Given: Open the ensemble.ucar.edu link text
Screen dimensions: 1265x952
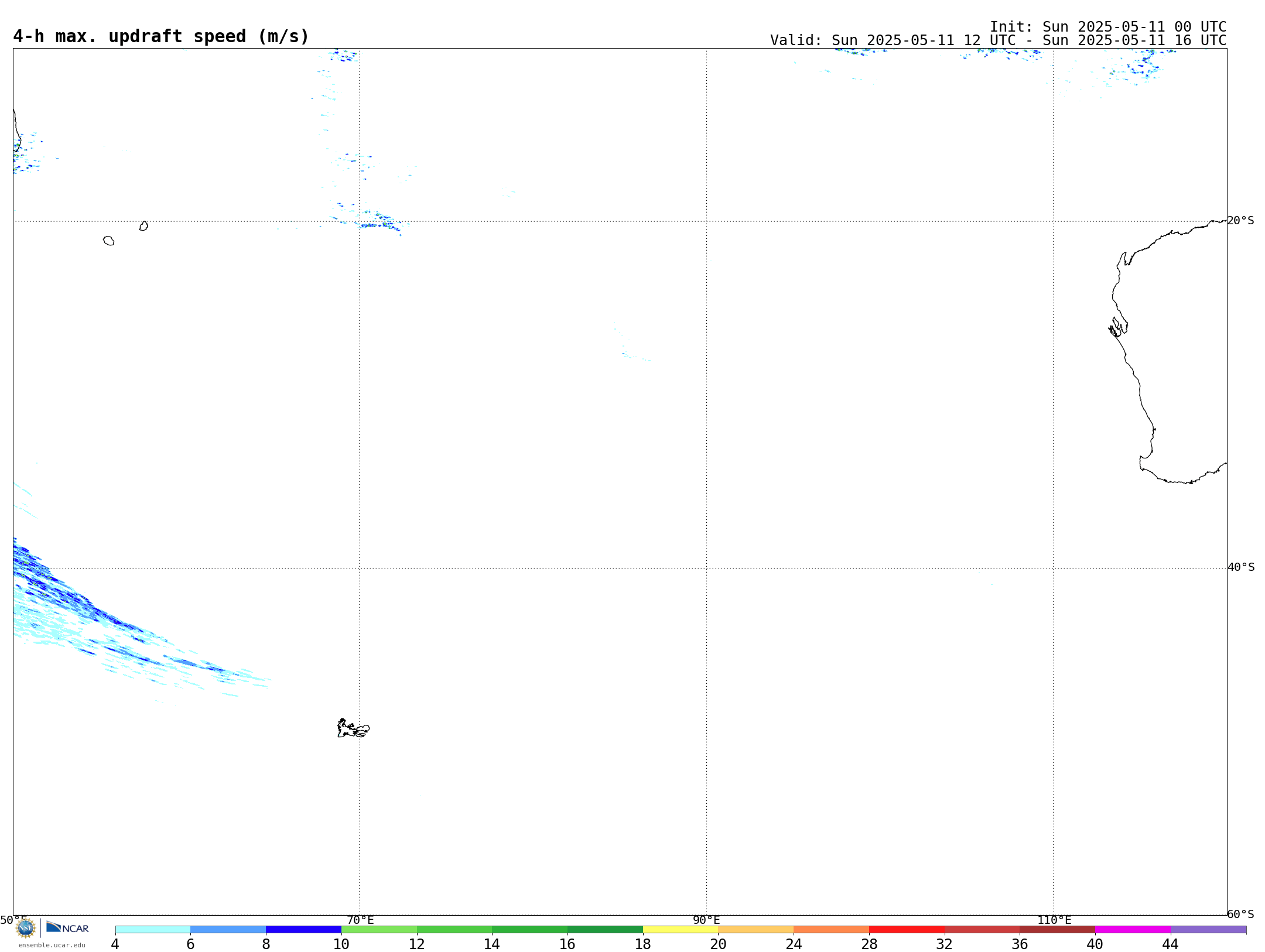Looking at the screenshot, I should point(52,945).
